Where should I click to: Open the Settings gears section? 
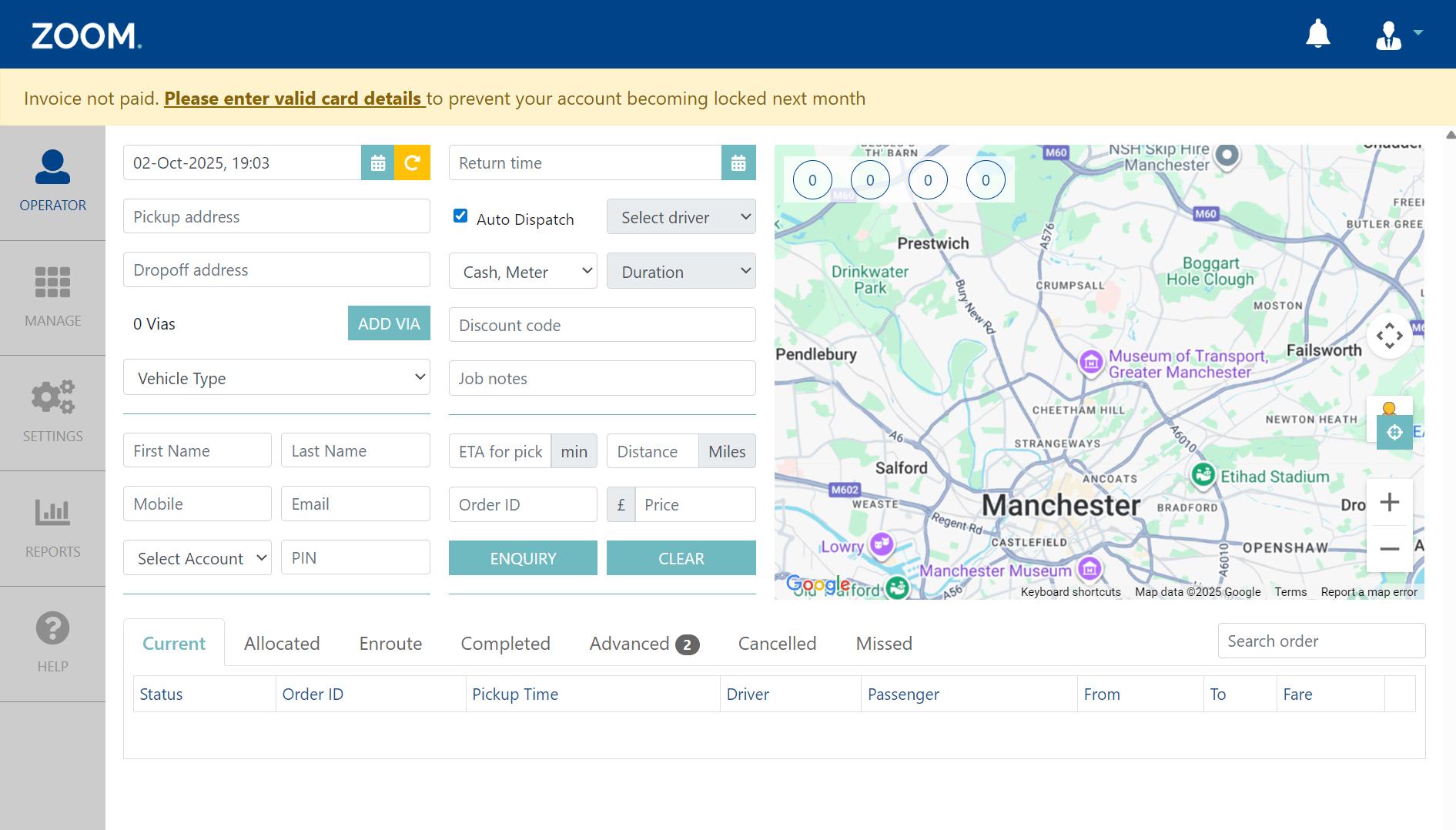(x=52, y=413)
